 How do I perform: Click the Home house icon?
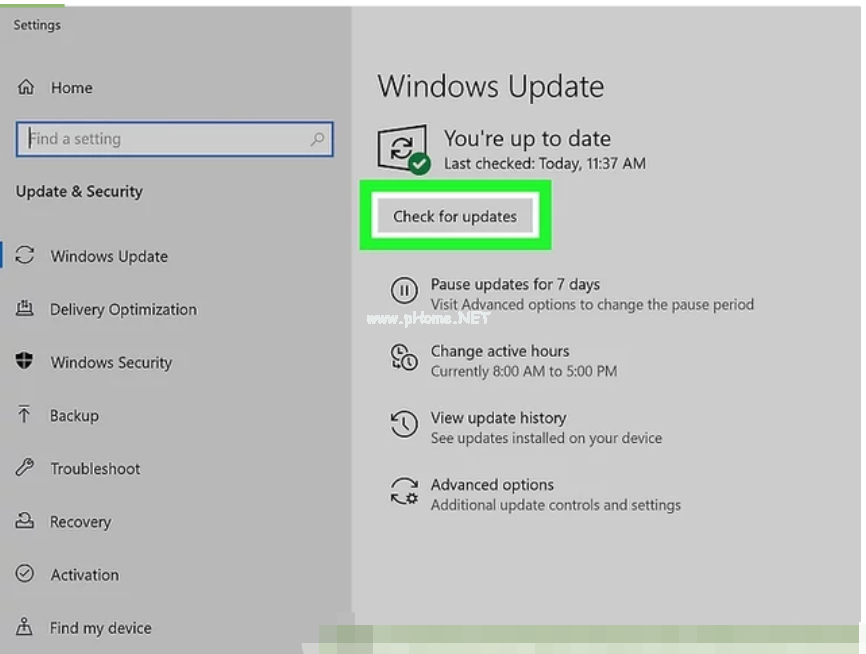(x=26, y=88)
